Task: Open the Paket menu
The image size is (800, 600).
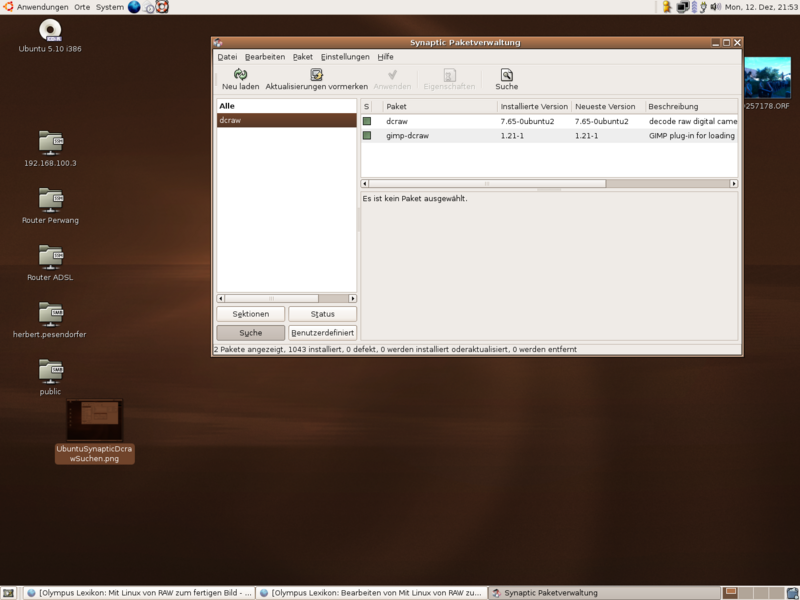Action: click(x=303, y=57)
